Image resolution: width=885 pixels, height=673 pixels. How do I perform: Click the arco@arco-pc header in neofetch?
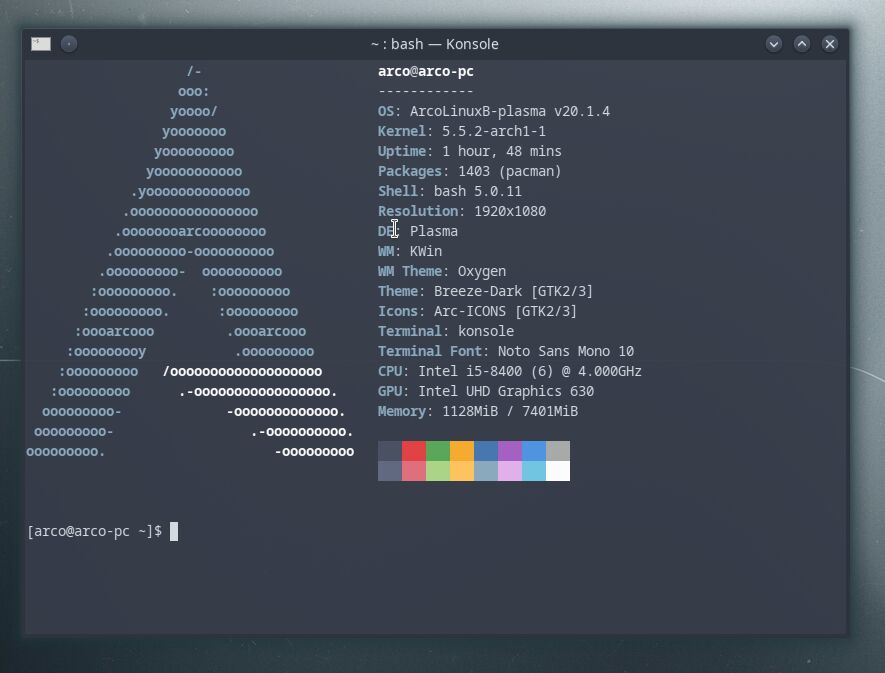coord(426,72)
